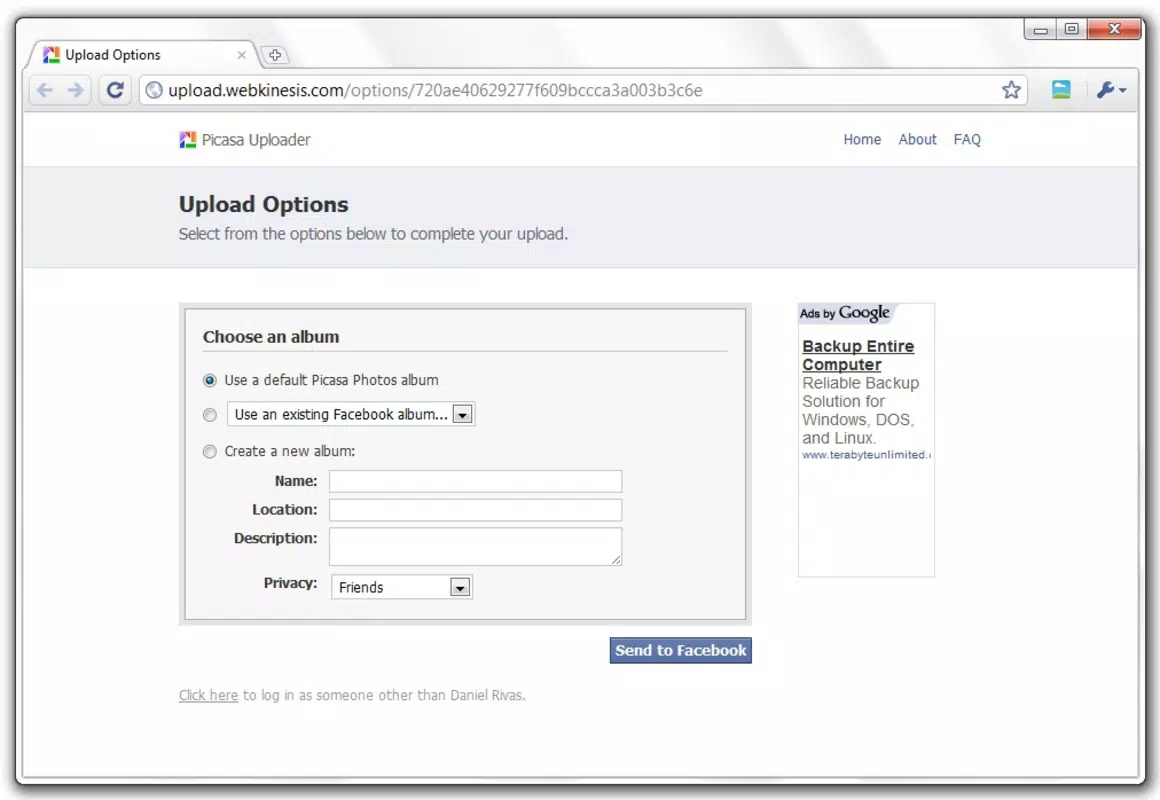Click the 'Upload Options' page heading
This screenshot has height=800, width=1160.
263,205
